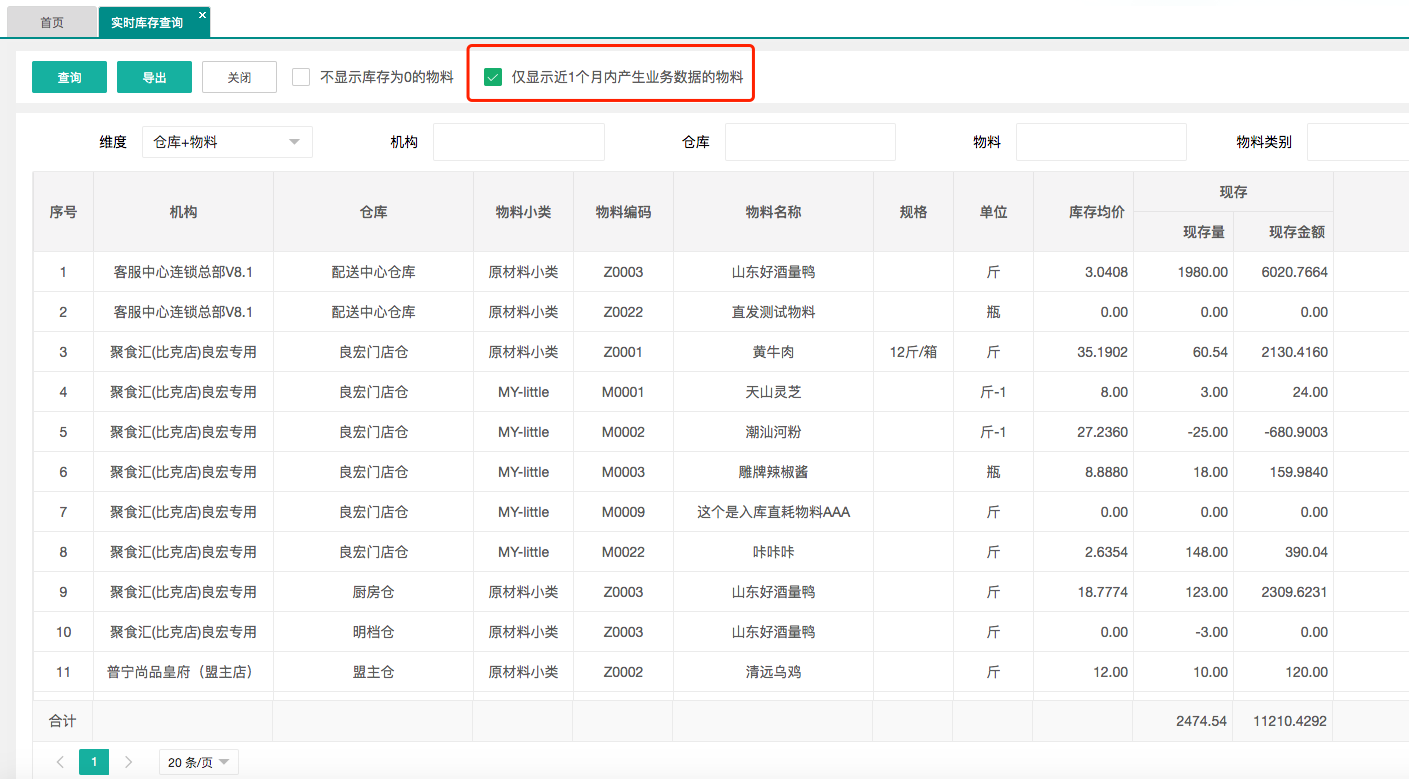Go to next page arrow
This screenshot has height=779, width=1409.
[x=128, y=762]
